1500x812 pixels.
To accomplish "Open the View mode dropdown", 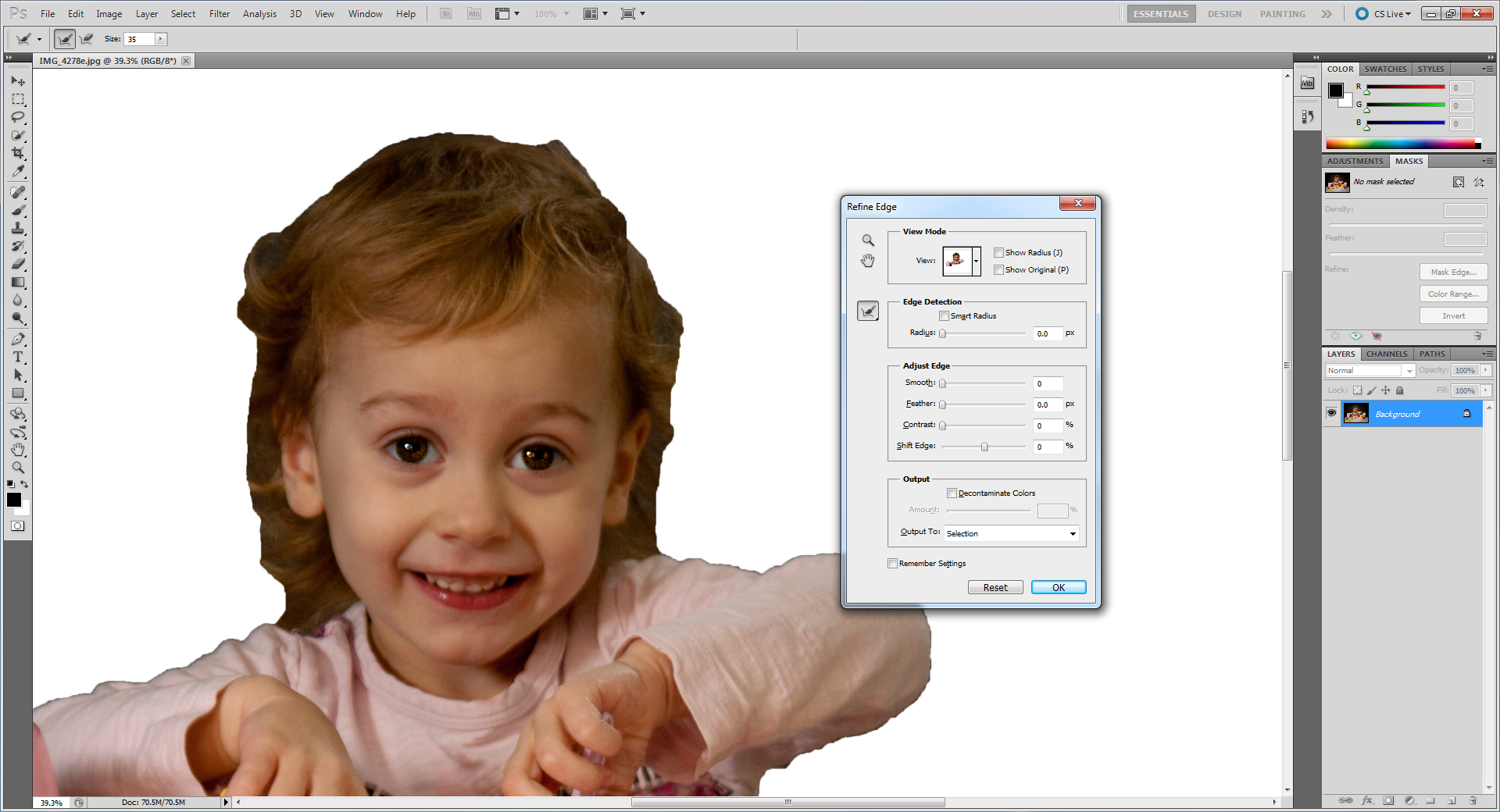I will (977, 261).
